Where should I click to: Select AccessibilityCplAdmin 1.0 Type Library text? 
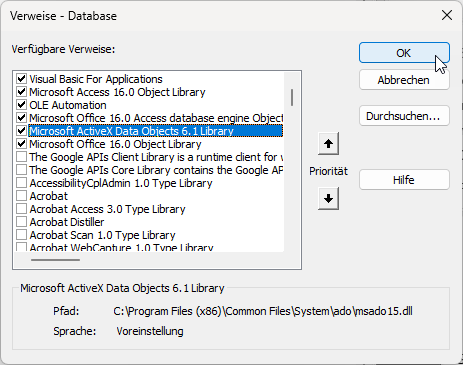pyautogui.click(x=121, y=183)
